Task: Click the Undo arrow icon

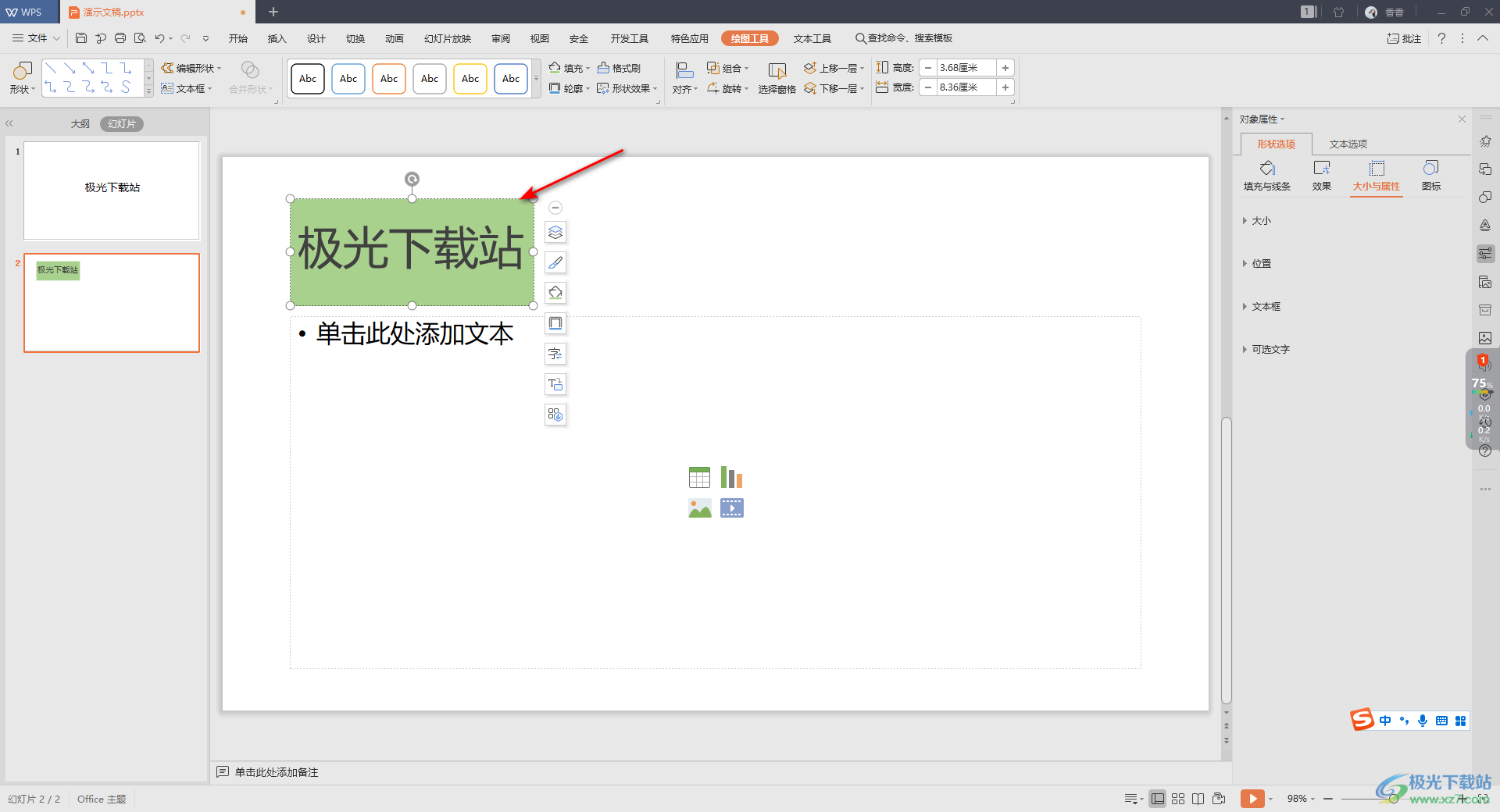Action: (159, 38)
